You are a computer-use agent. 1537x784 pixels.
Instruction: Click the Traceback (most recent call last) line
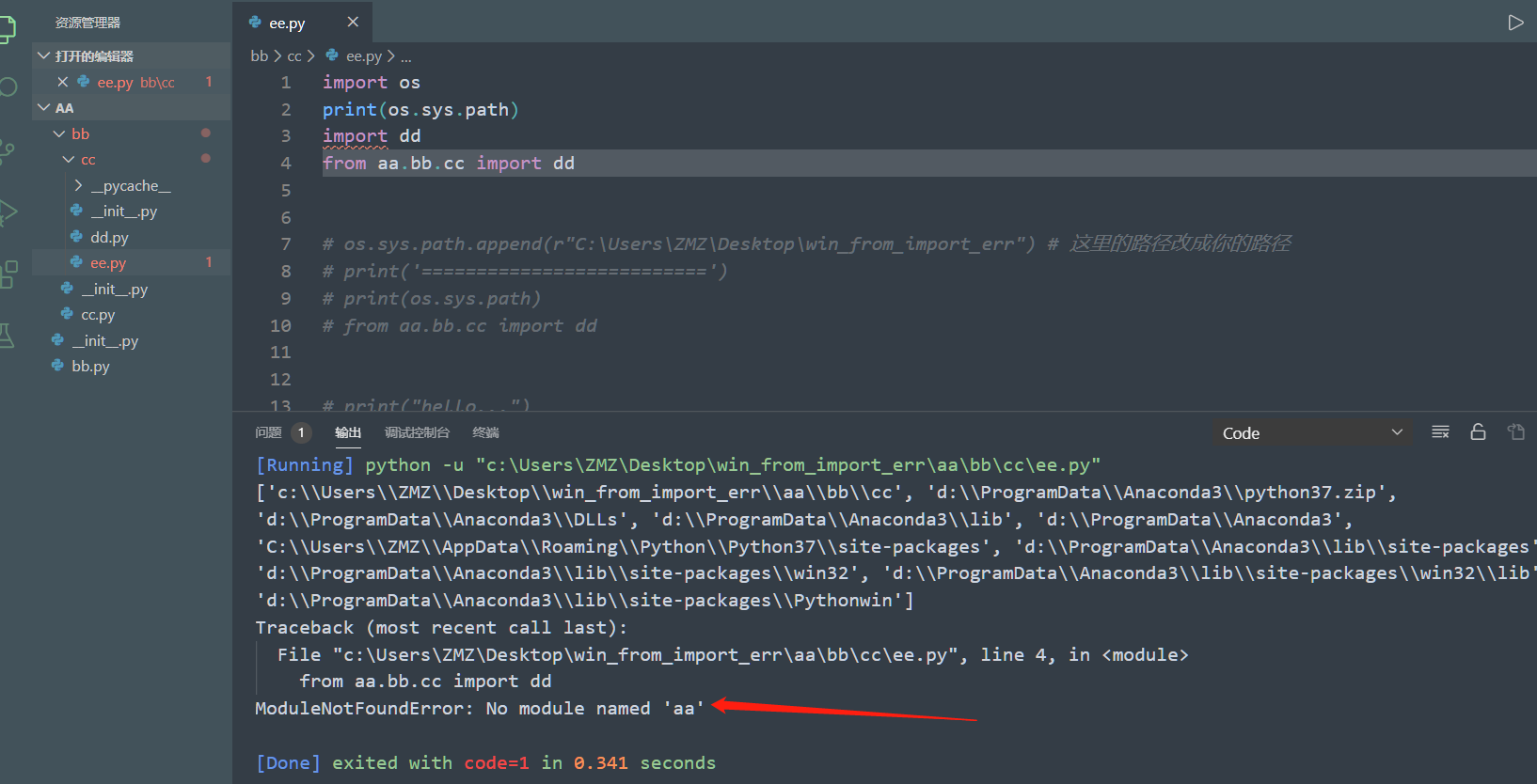(x=441, y=628)
